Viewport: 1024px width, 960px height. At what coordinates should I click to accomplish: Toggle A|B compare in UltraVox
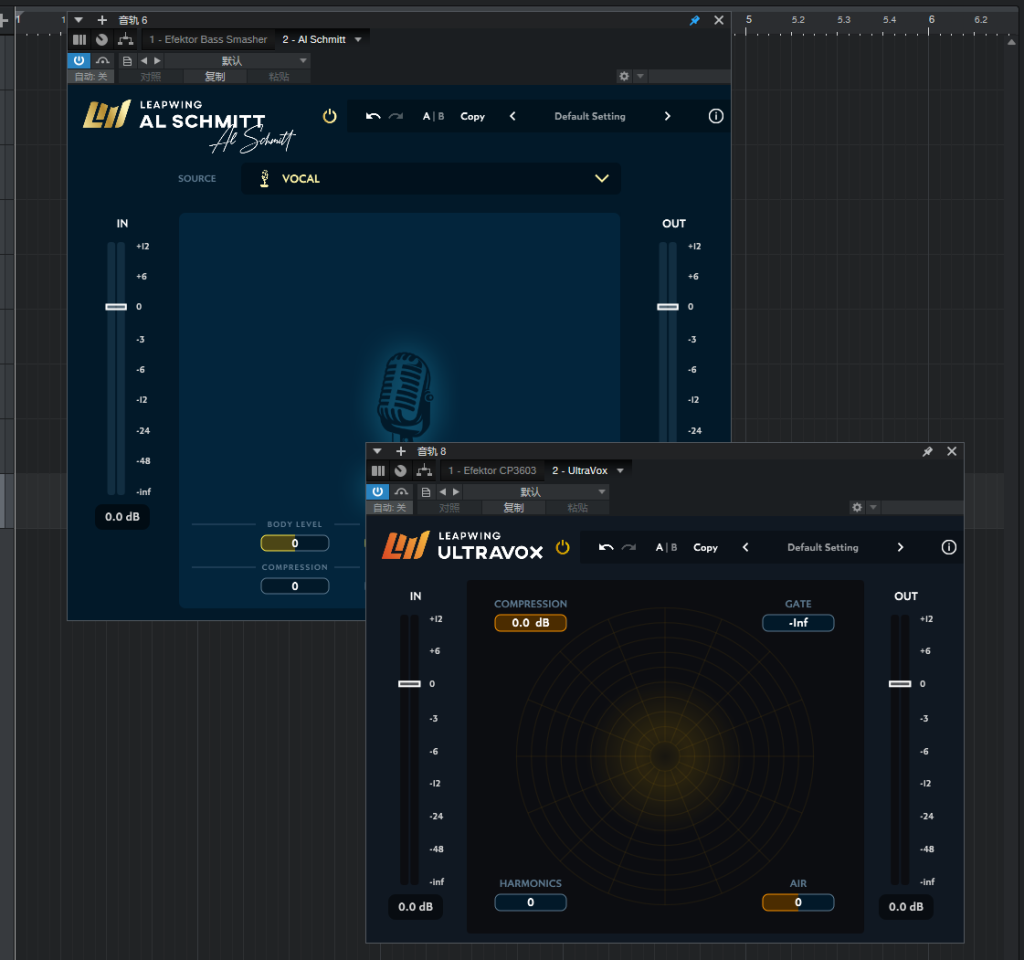(666, 547)
